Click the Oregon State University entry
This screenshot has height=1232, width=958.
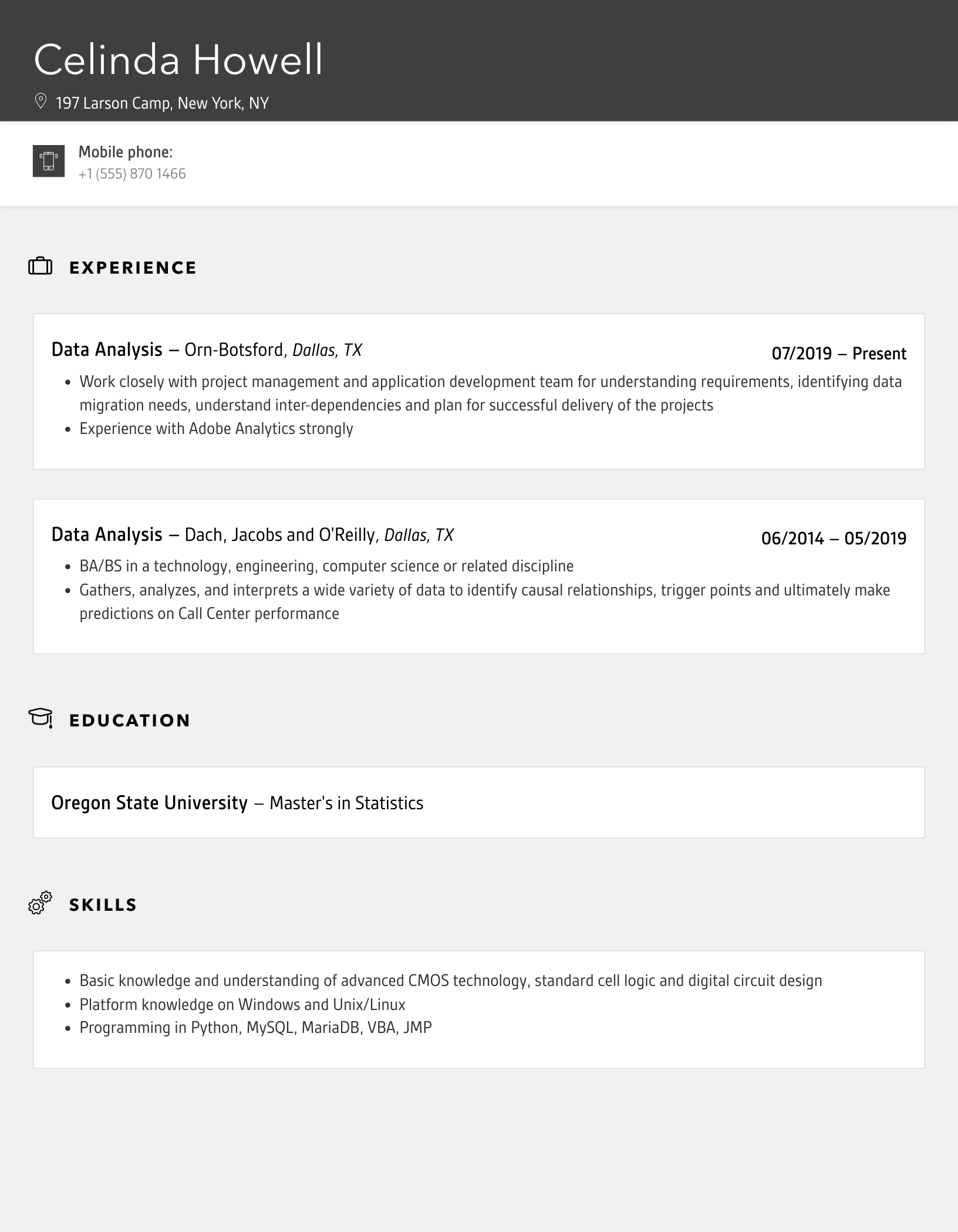click(x=237, y=803)
